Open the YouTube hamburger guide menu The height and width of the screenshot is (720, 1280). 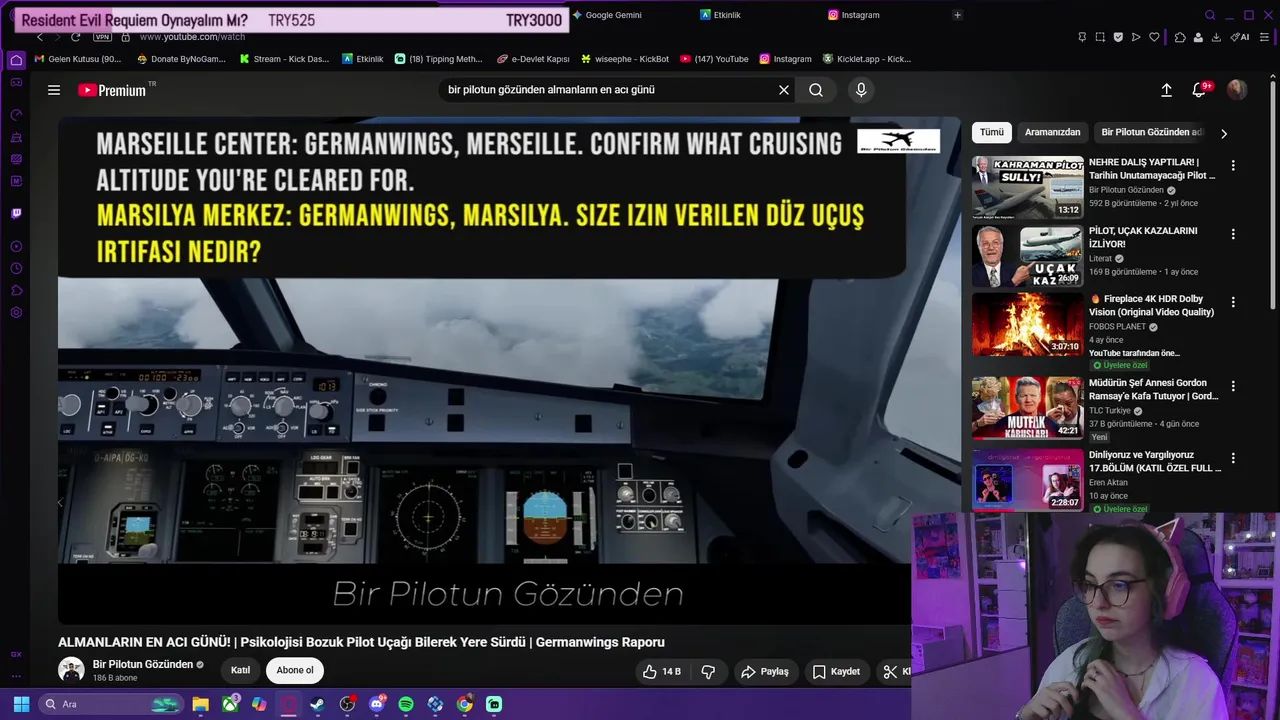point(54,90)
